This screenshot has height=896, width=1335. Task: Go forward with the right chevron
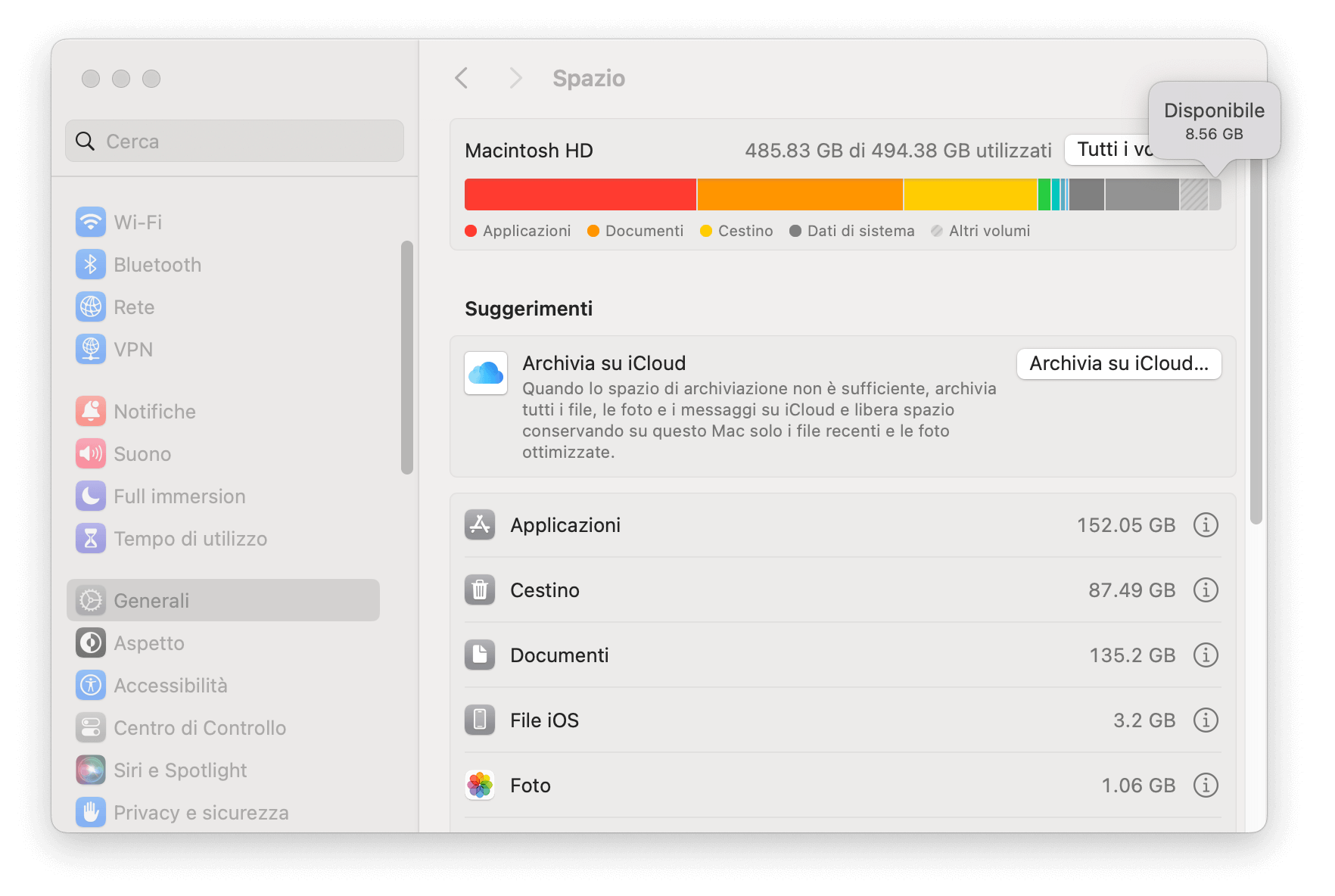coord(516,78)
